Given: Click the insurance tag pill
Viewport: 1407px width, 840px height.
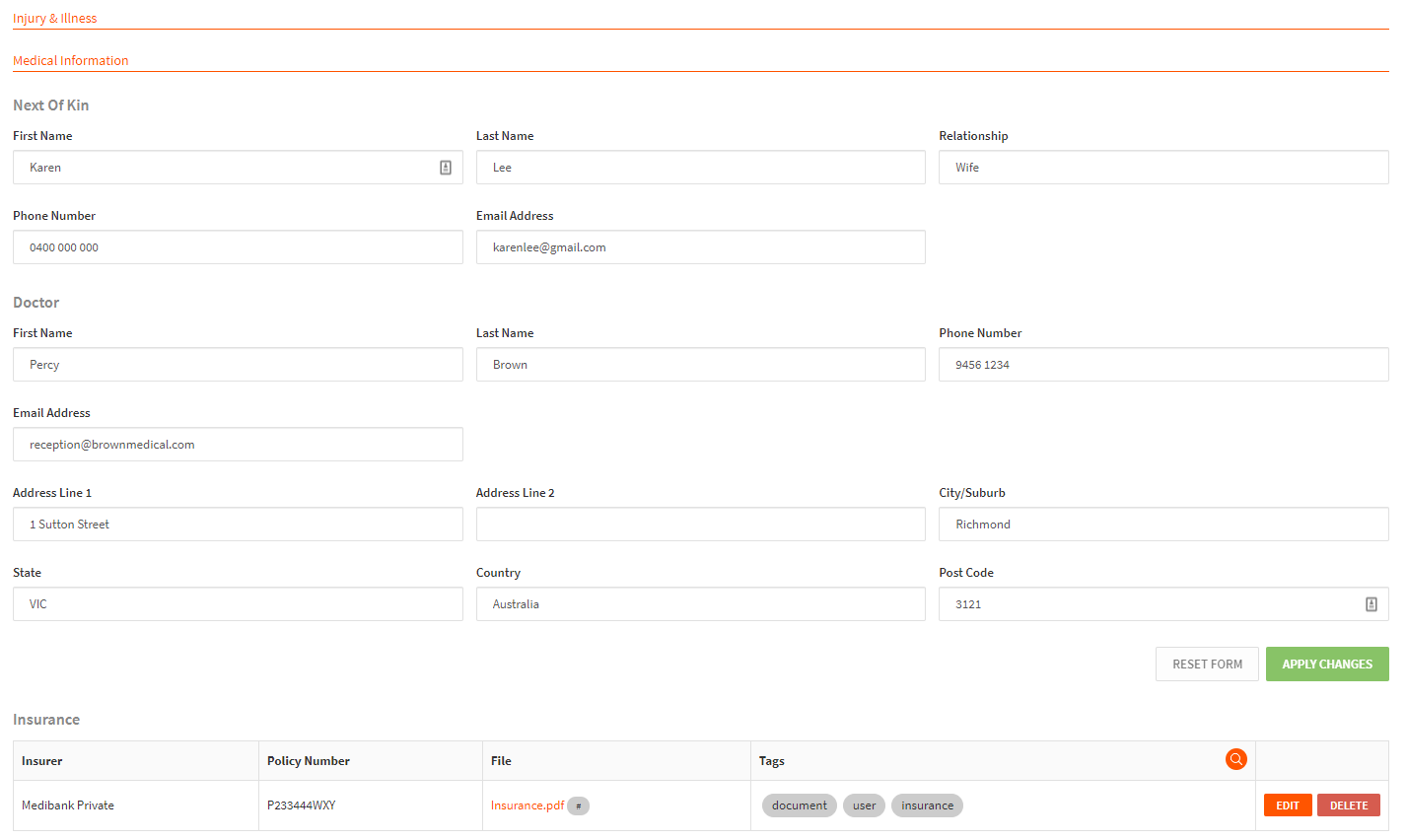Looking at the screenshot, I should (x=927, y=805).
